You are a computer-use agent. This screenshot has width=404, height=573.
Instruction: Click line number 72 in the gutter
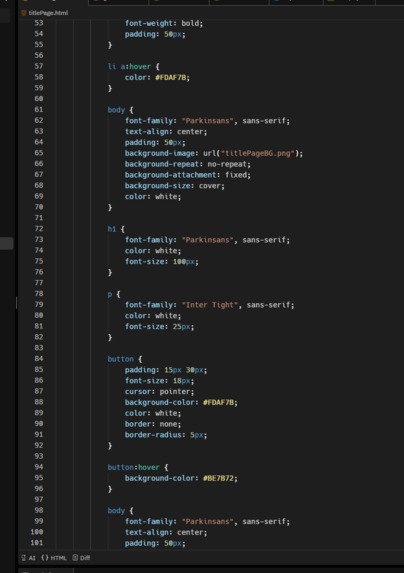39,229
